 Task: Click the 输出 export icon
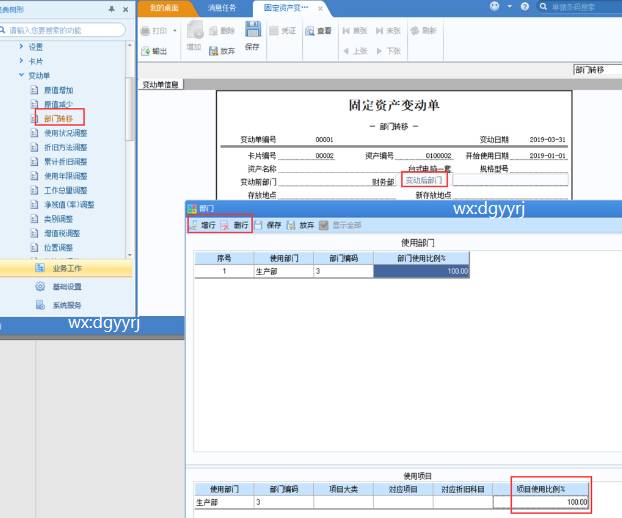coord(145,50)
